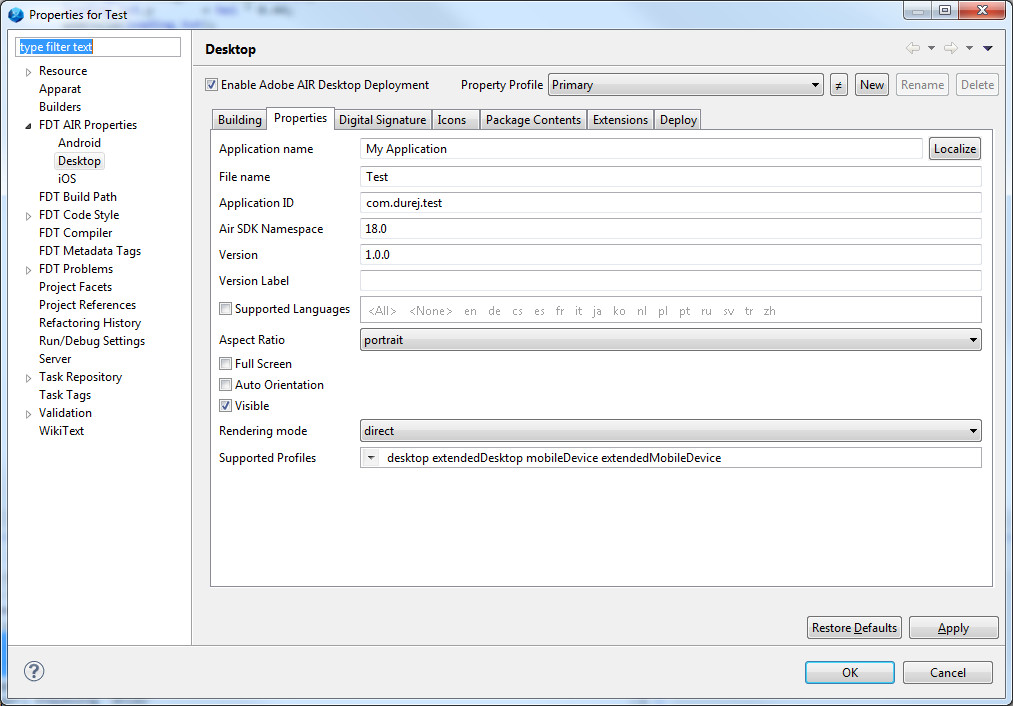Image resolution: width=1013 pixels, height=706 pixels.
Task: Select the iOS tree item
Action: pyautogui.click(x=67, y=179)
